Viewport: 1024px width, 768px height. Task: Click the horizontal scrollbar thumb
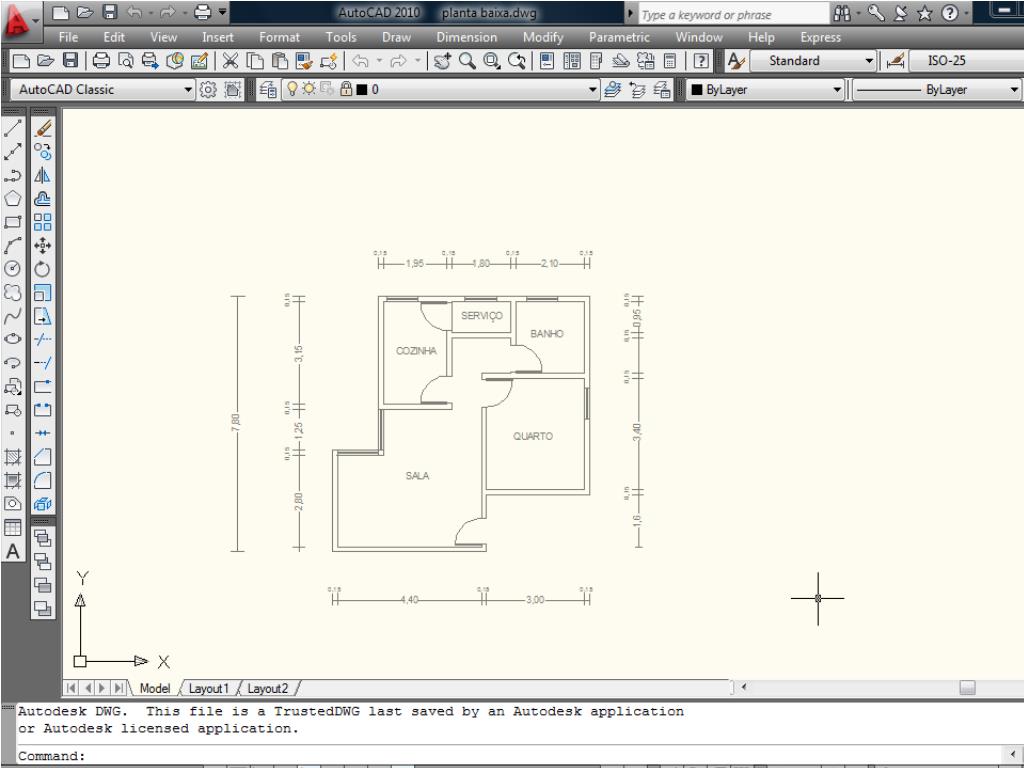coord(967,687)
